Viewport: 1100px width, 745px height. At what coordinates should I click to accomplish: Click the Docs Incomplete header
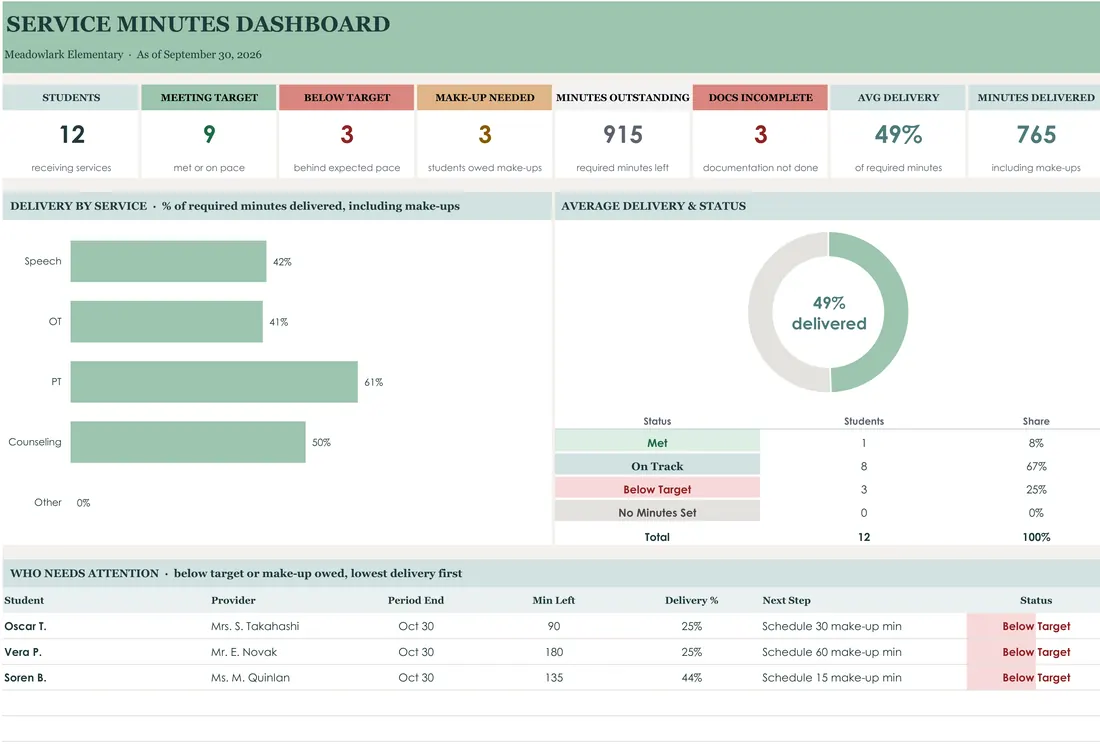[x=760, y=98]
